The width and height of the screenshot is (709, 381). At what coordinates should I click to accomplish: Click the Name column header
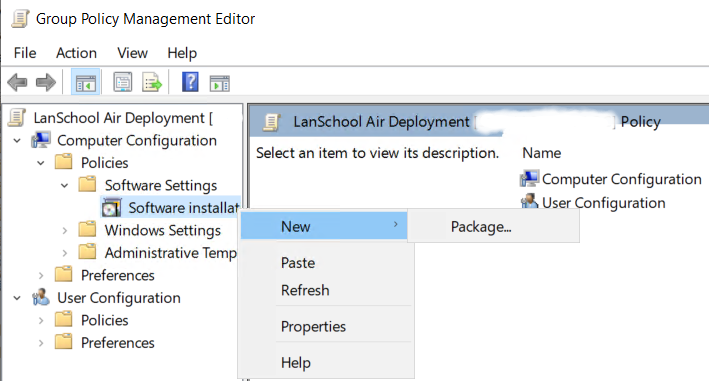point(541,153)
